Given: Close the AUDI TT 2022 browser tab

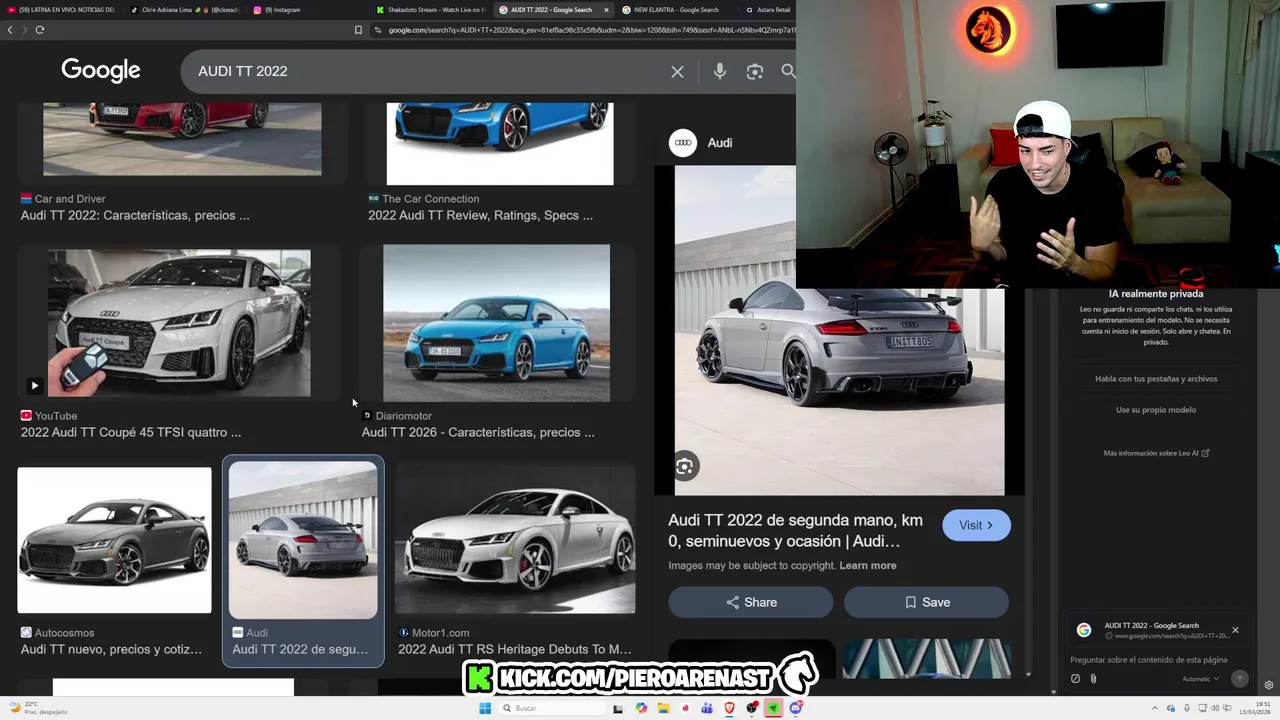Looking at the screenshot, I should [606, 10].
